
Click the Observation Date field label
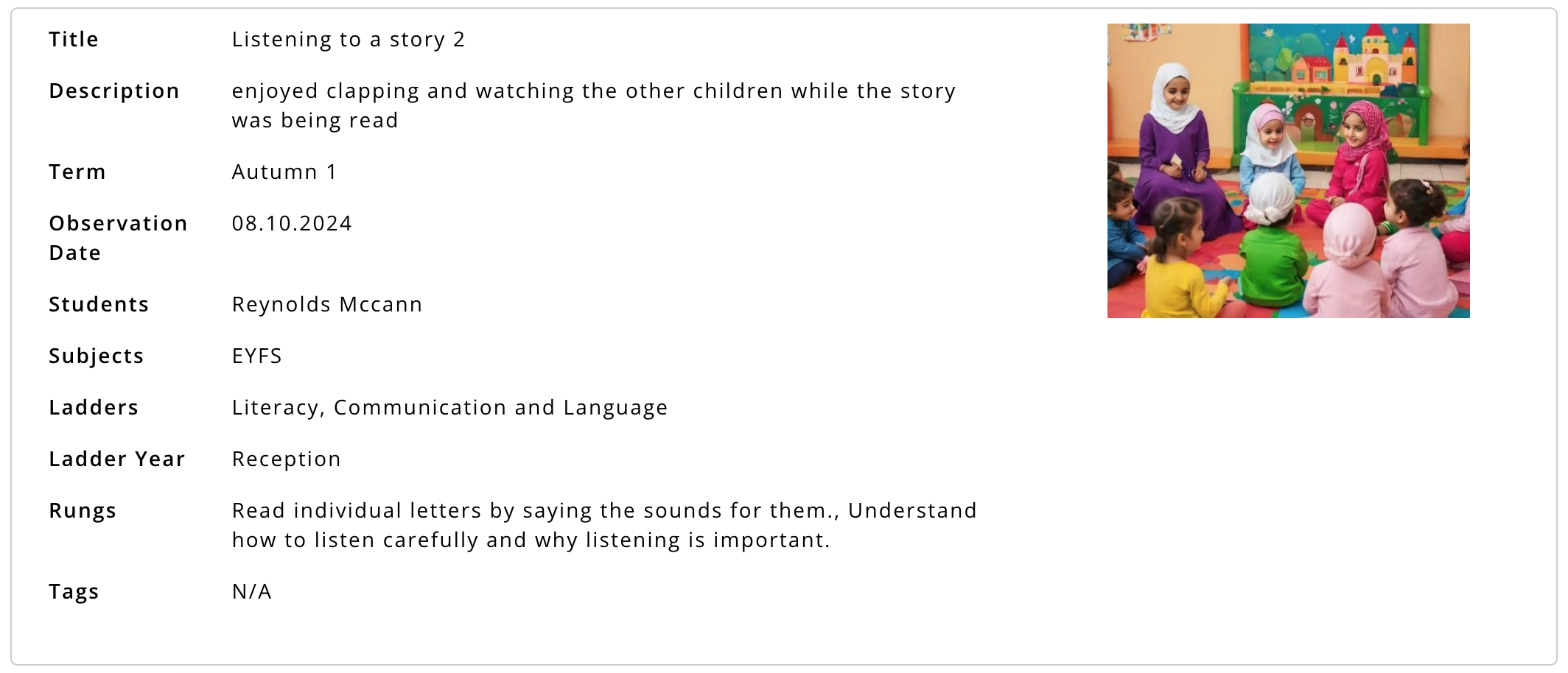pyautogui.click(x=118, y=238)
